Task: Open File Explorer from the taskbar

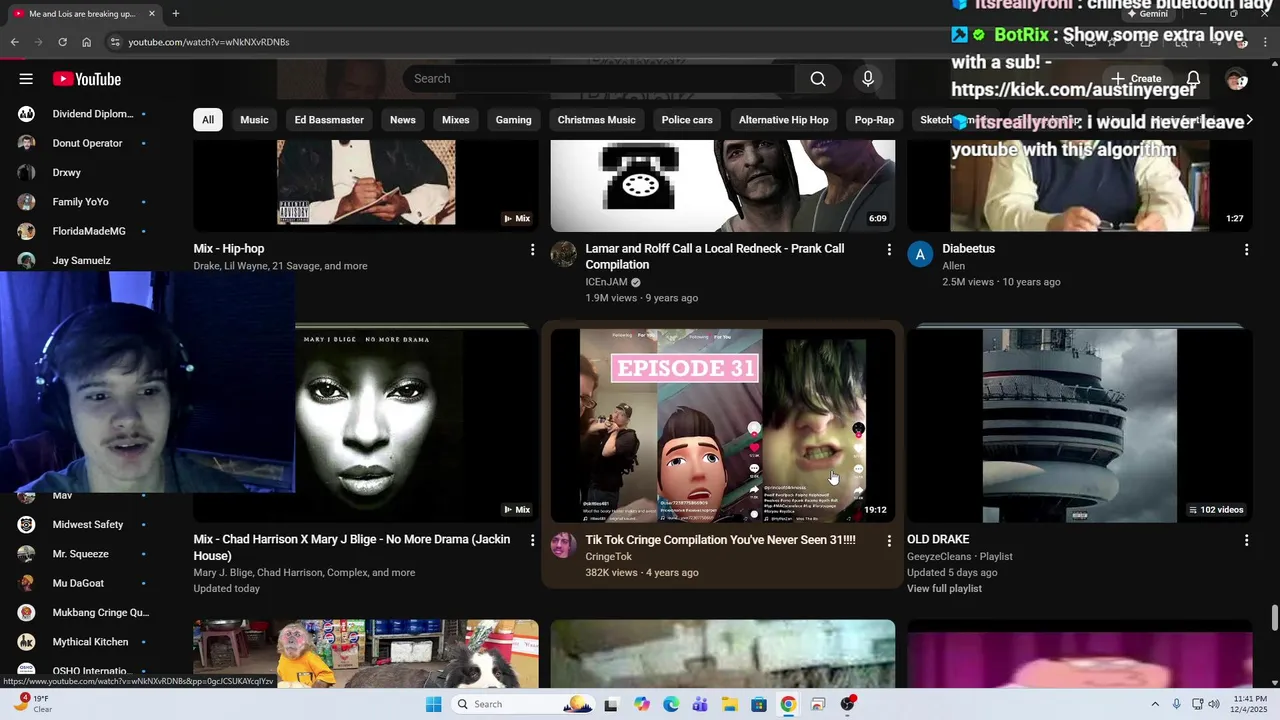Action: click(730, 704)
